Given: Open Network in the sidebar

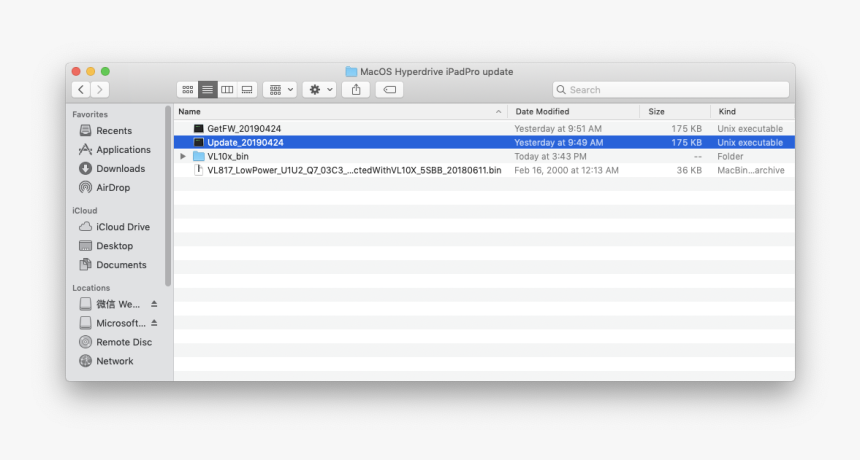Looking at the screenshot, I should click(x=106, y=361).
